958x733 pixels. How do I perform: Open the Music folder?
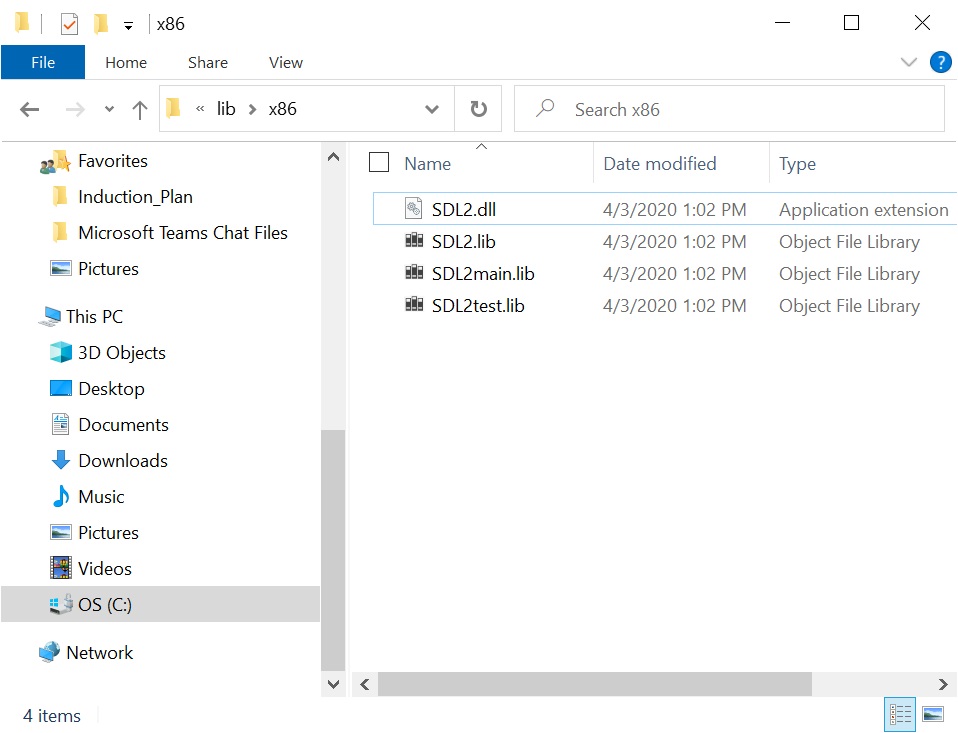101,497
